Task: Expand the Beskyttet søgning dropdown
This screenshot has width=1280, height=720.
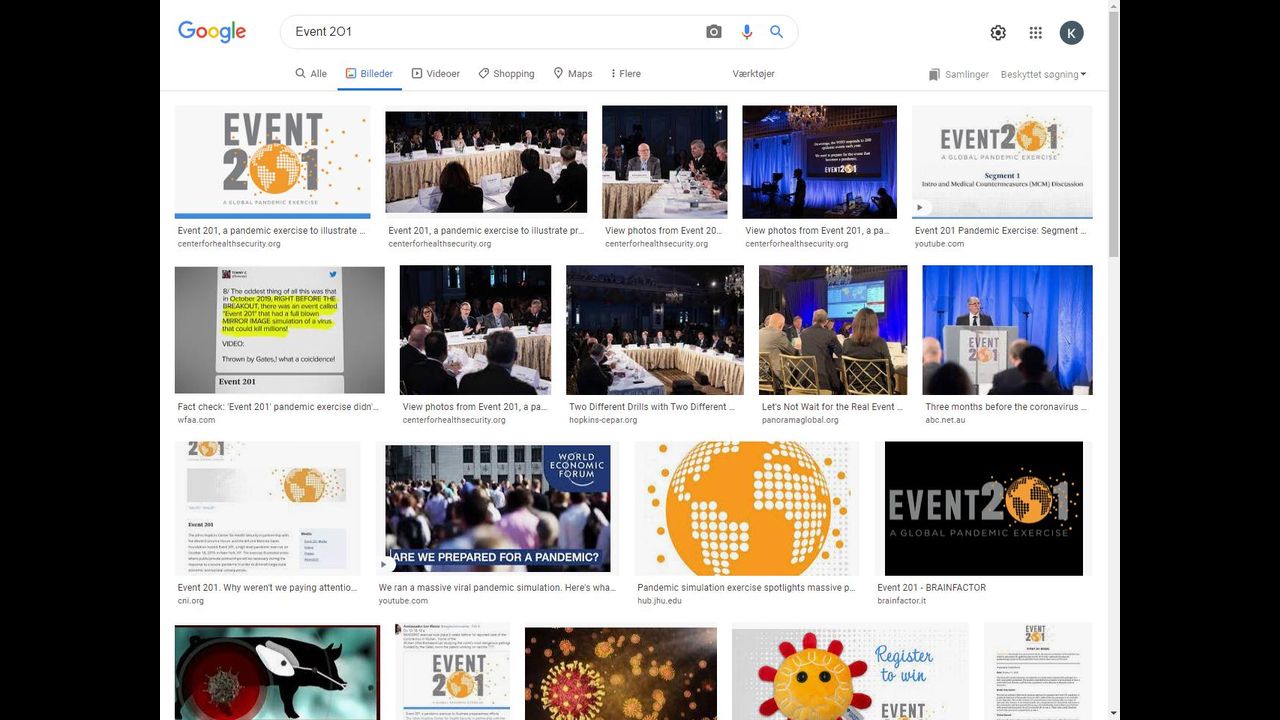Action: (1043, 75)
